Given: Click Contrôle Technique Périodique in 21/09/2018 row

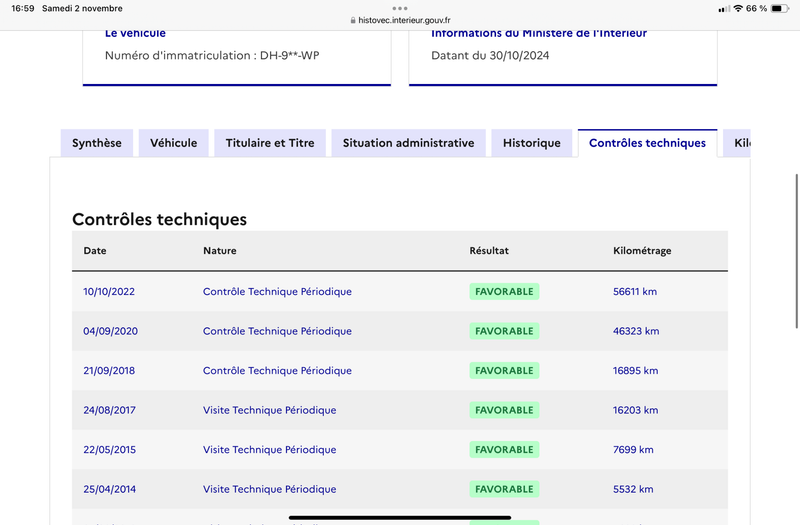Looking at the screenshot, I should pyautogui.click(x=278, y=370).
